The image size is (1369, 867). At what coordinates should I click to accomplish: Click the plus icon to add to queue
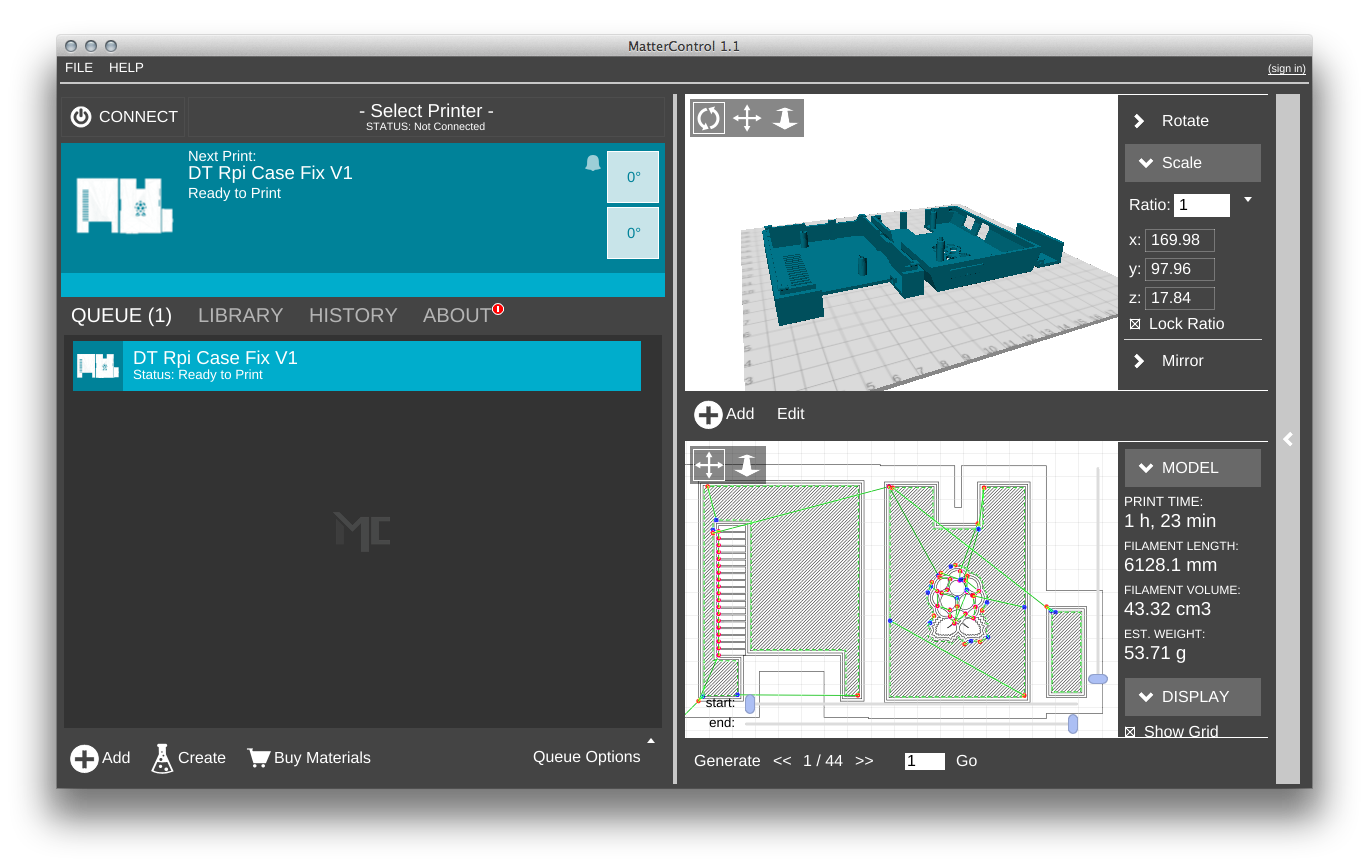coord(84,758)
